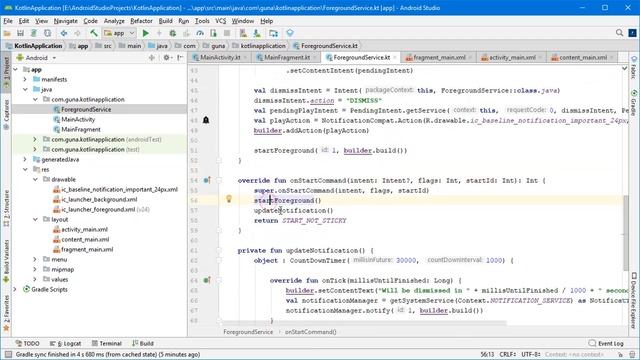This screenshot has height=360, width=640.
Task: Click the Back navigation arrow in toolbar
Action: point(64,33)
